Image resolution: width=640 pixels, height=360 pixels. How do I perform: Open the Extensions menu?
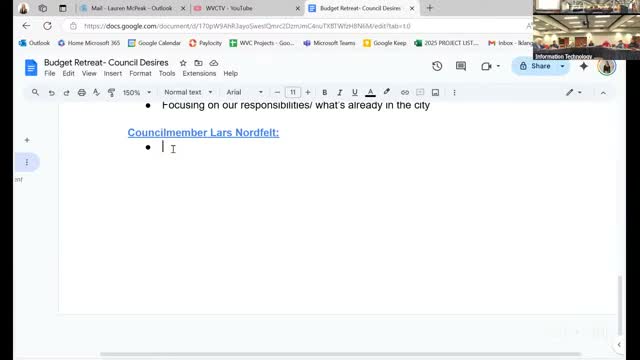click(x=199, y=73)
